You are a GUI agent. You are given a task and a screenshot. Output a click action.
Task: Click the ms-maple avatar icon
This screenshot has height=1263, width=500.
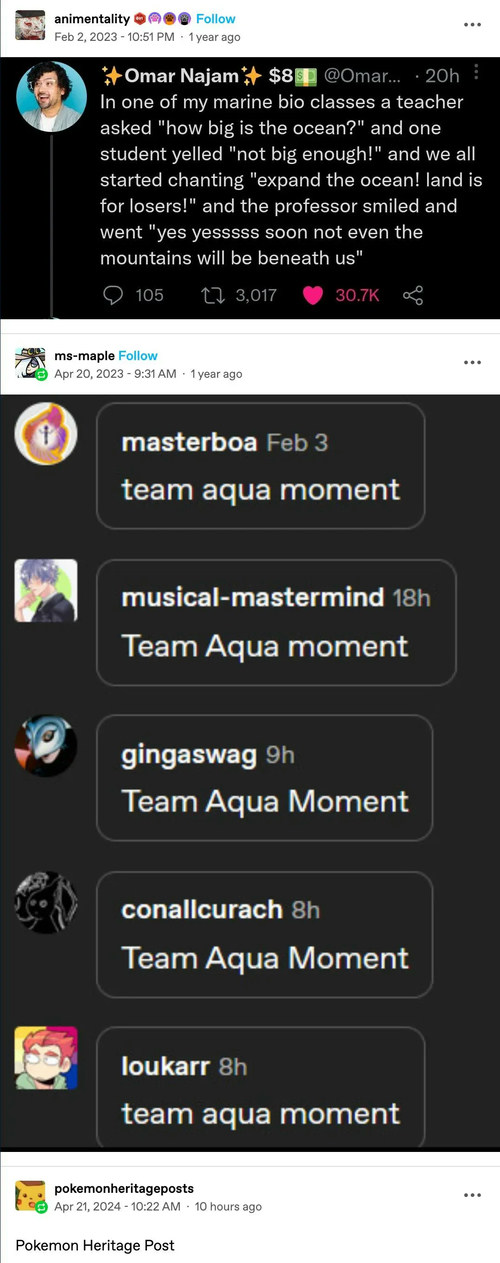30,364
